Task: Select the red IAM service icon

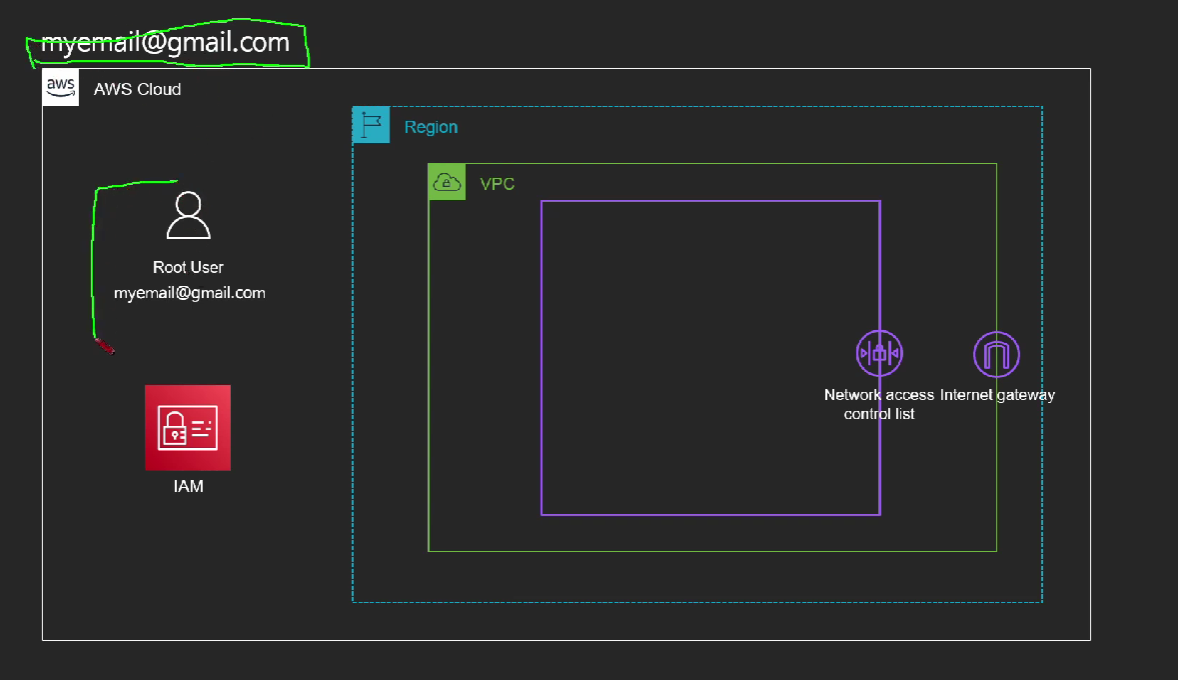Action: [x=188, y=428]
